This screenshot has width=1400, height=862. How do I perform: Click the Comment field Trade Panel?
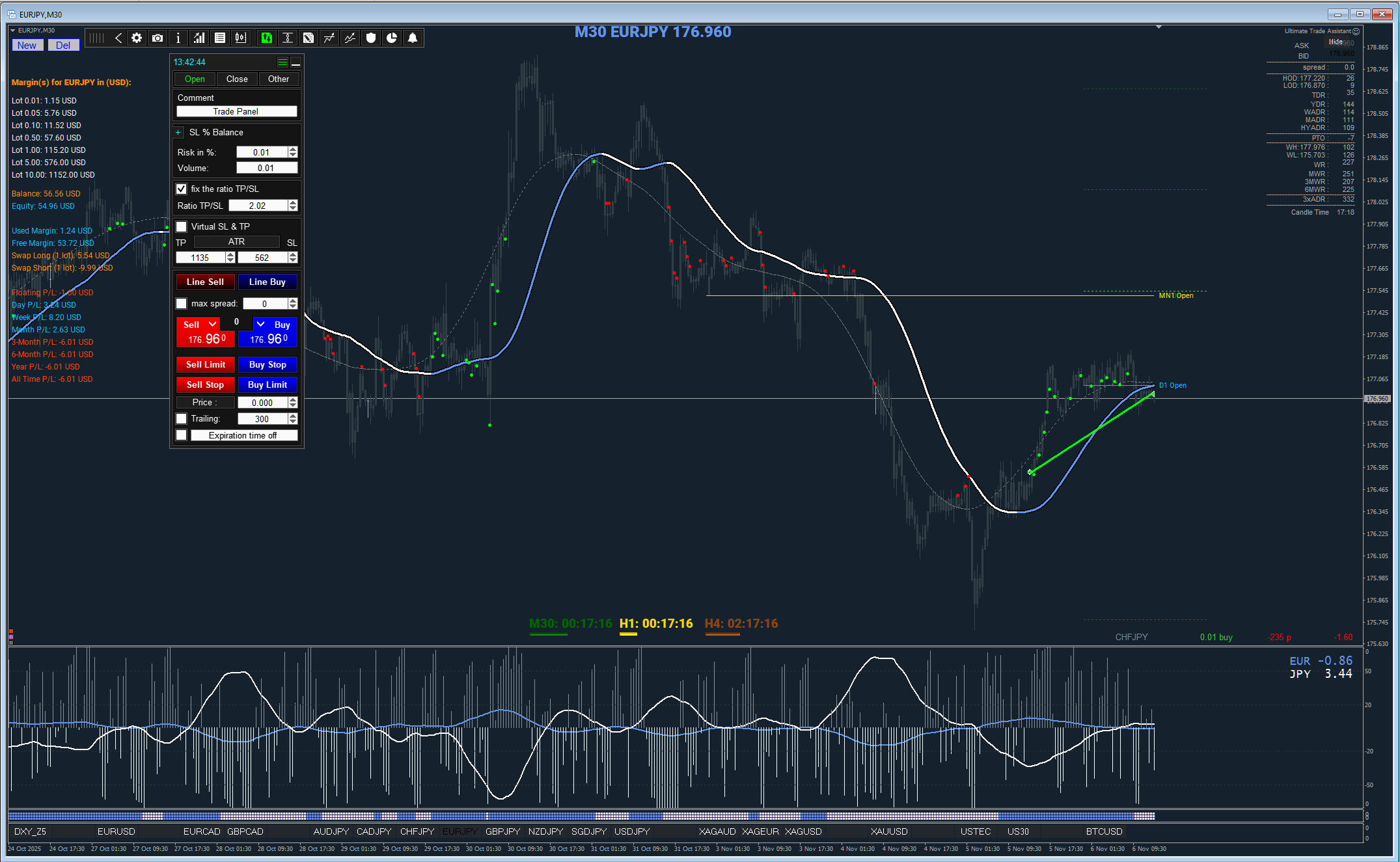[236, 112]
